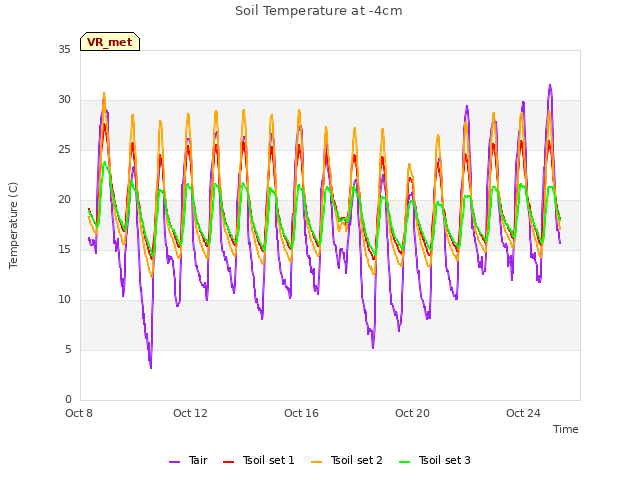The width and height of the screenshot is (640, 480).
Task: Toggle Tsoil set 2 legend entry
Action: coord(347,460)
